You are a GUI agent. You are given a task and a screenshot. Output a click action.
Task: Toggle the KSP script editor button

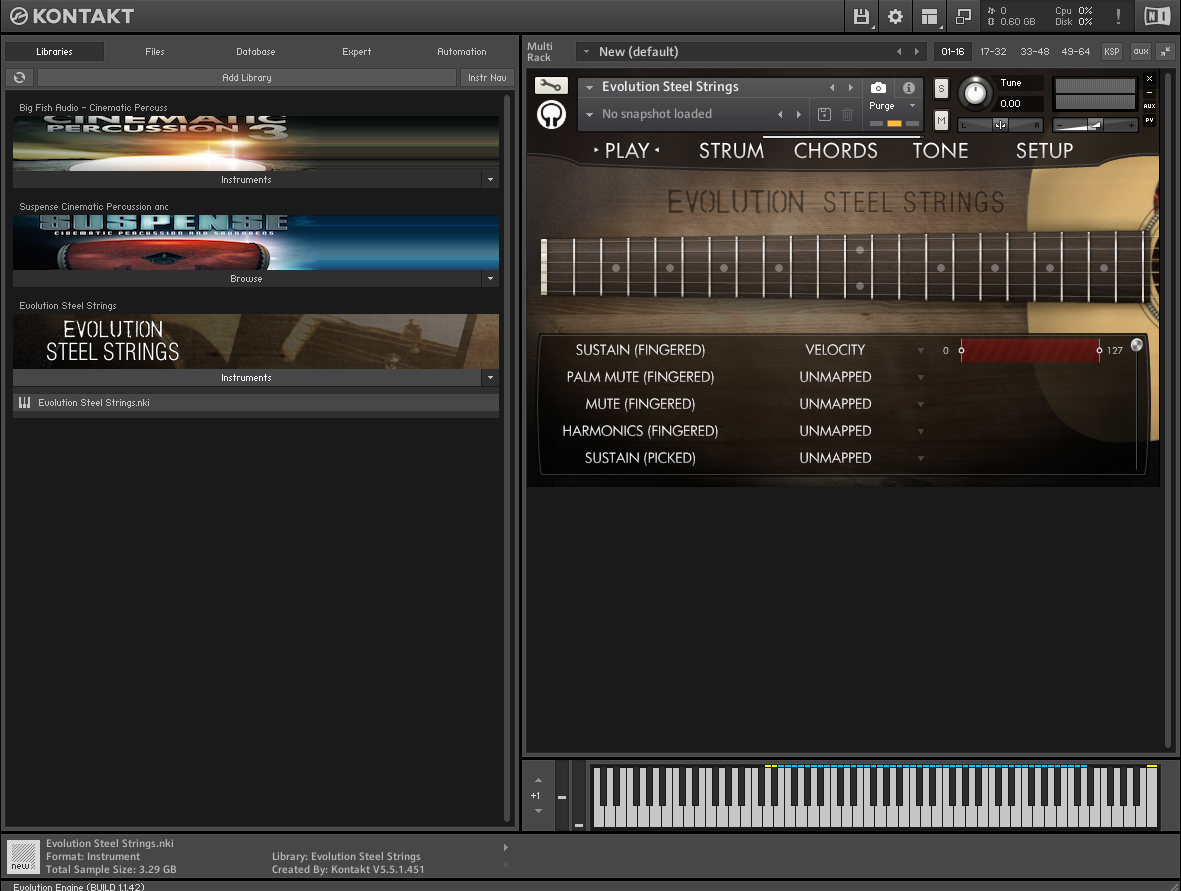1112,51
